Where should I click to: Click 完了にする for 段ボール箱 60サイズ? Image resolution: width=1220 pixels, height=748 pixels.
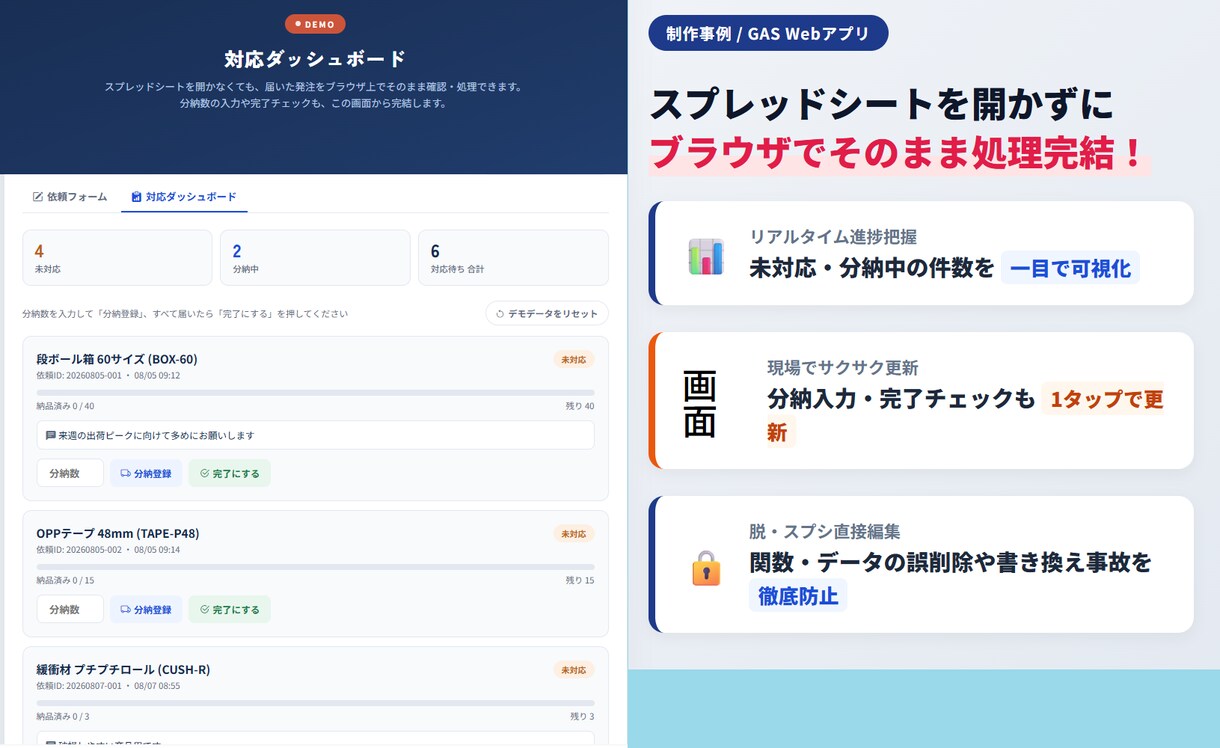(229, 473)
